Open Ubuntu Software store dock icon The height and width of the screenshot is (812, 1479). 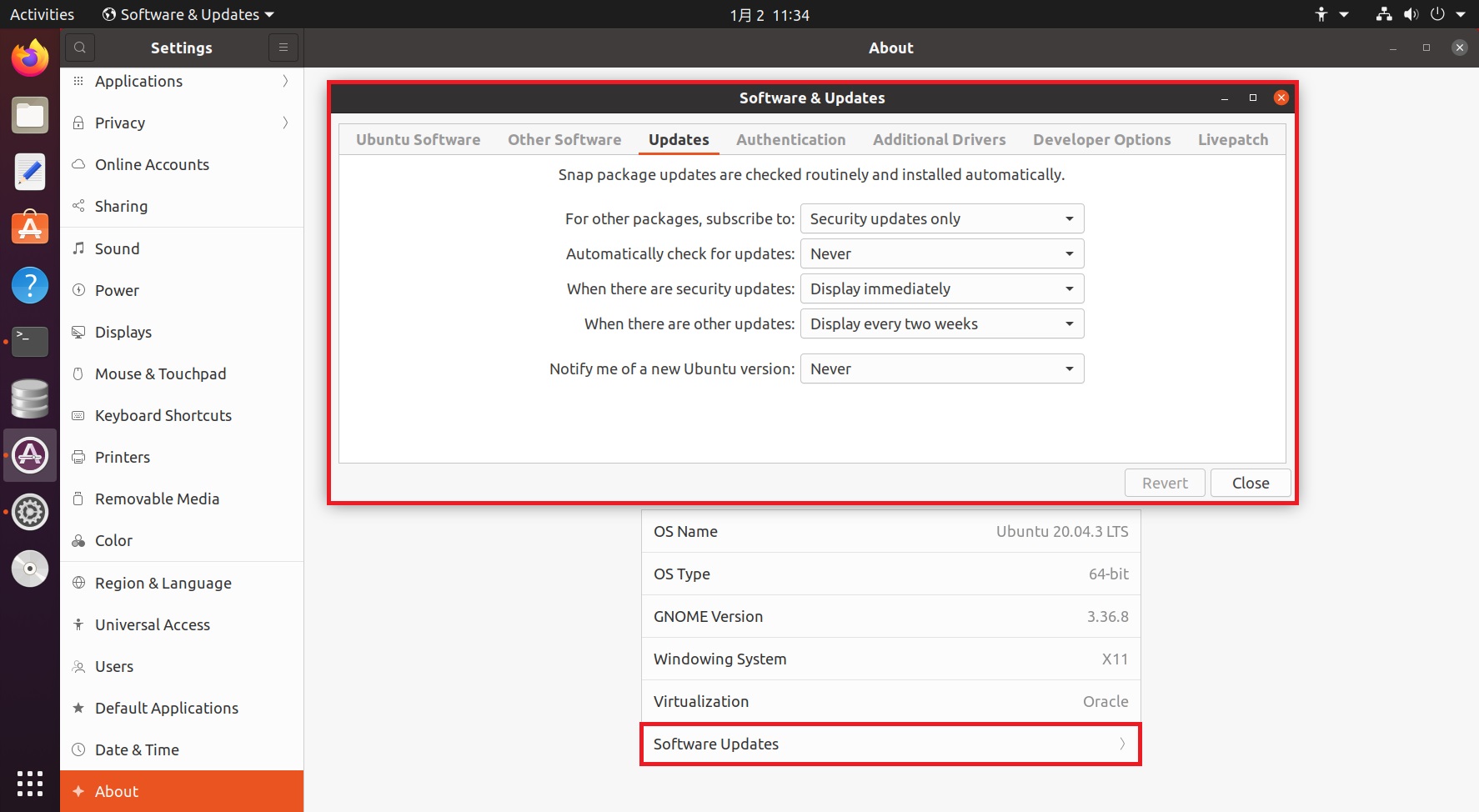coord(30,228)
